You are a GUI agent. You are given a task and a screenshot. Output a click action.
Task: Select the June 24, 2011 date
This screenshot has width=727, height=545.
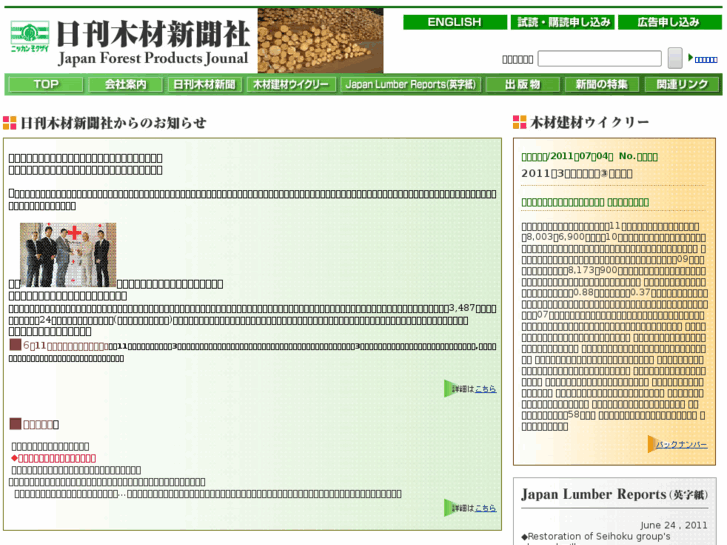click(x=674, y=525)
